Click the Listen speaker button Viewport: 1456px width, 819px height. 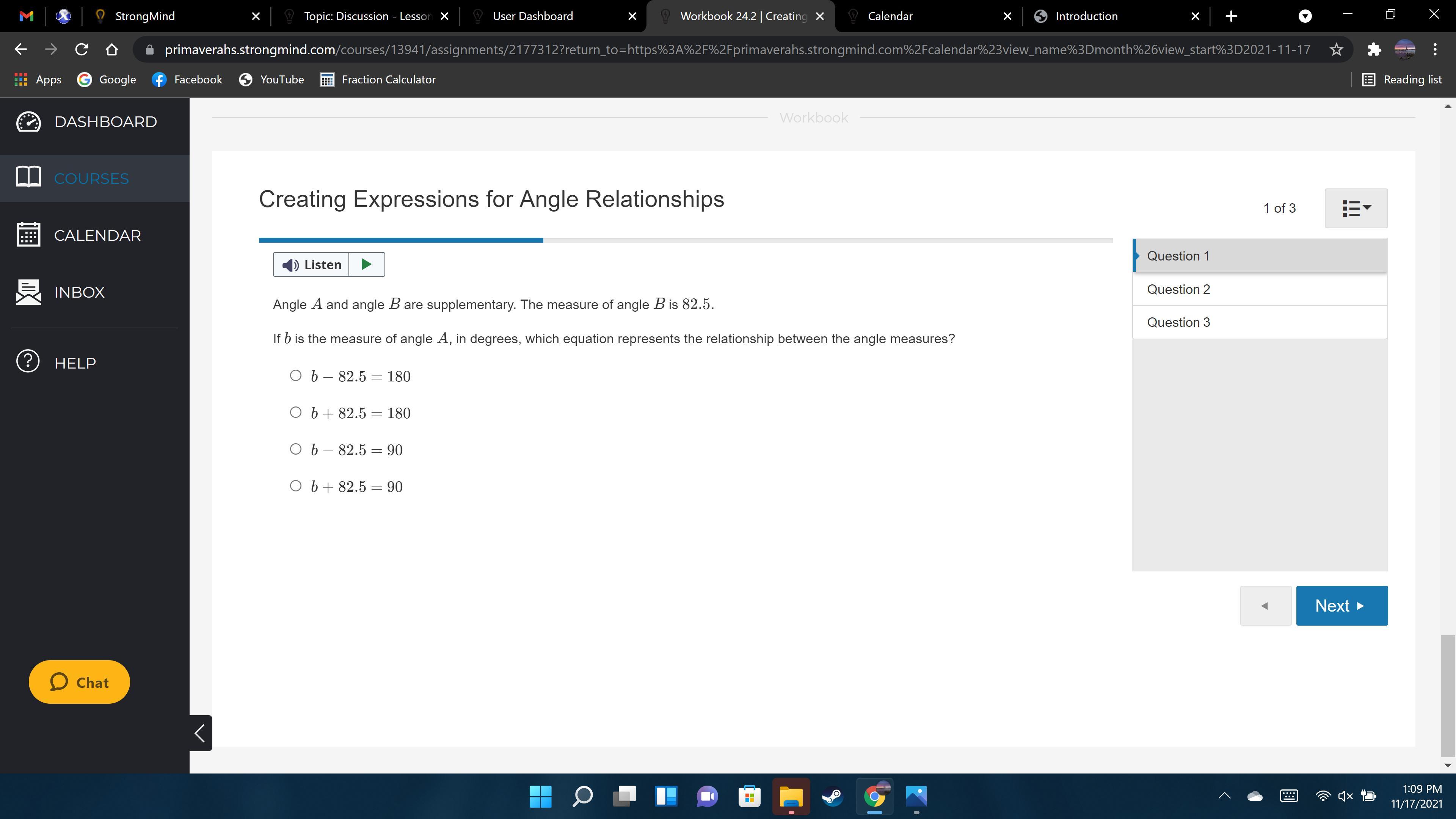311,265
